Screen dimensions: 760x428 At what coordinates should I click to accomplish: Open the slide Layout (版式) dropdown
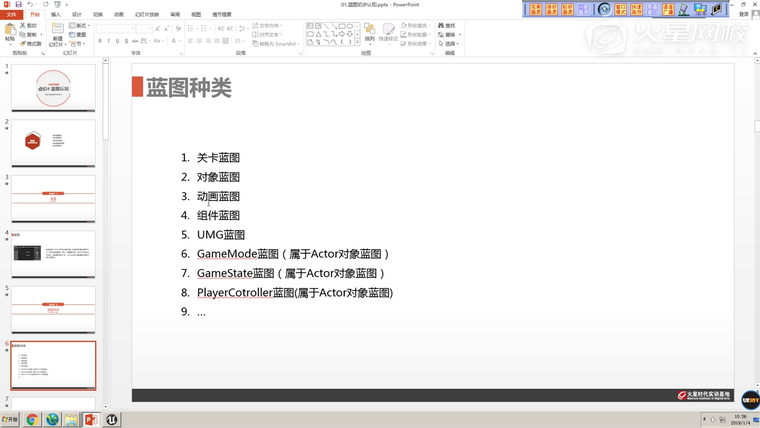80,26
